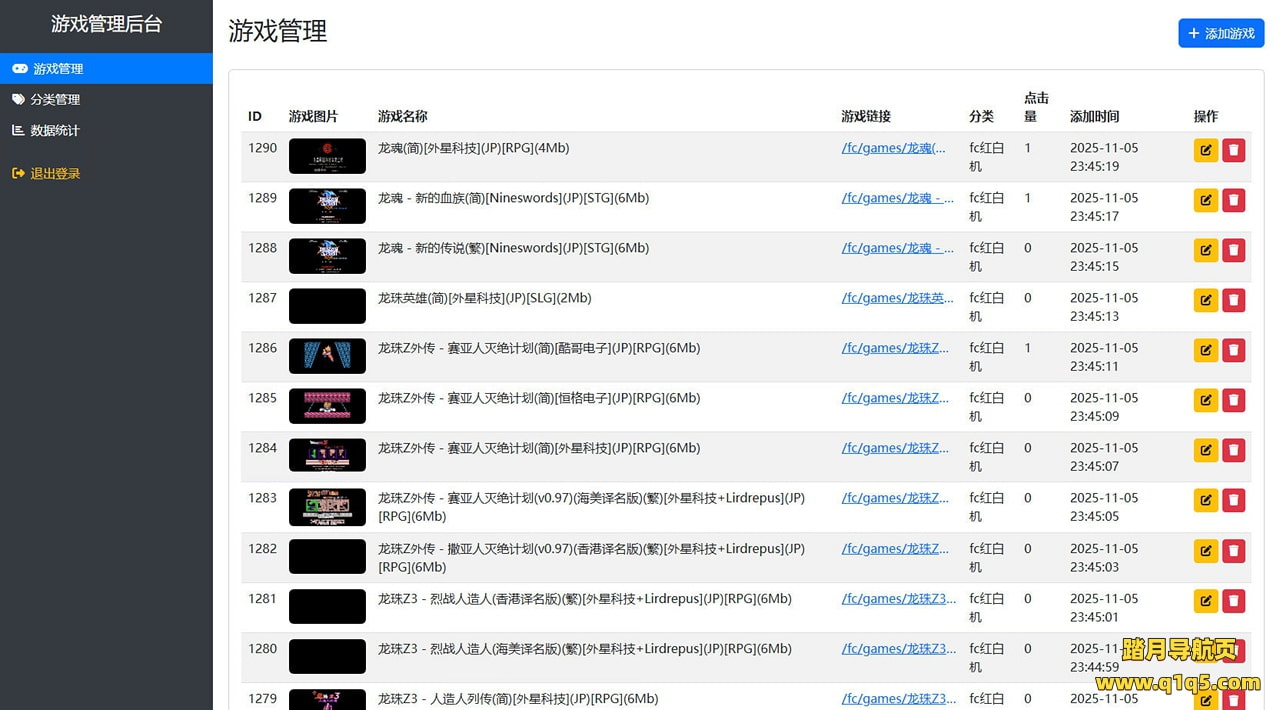The width and height of the screenshot is (1280, 710).
Task: Click the 添加游戏 button
Action: 1220,33
